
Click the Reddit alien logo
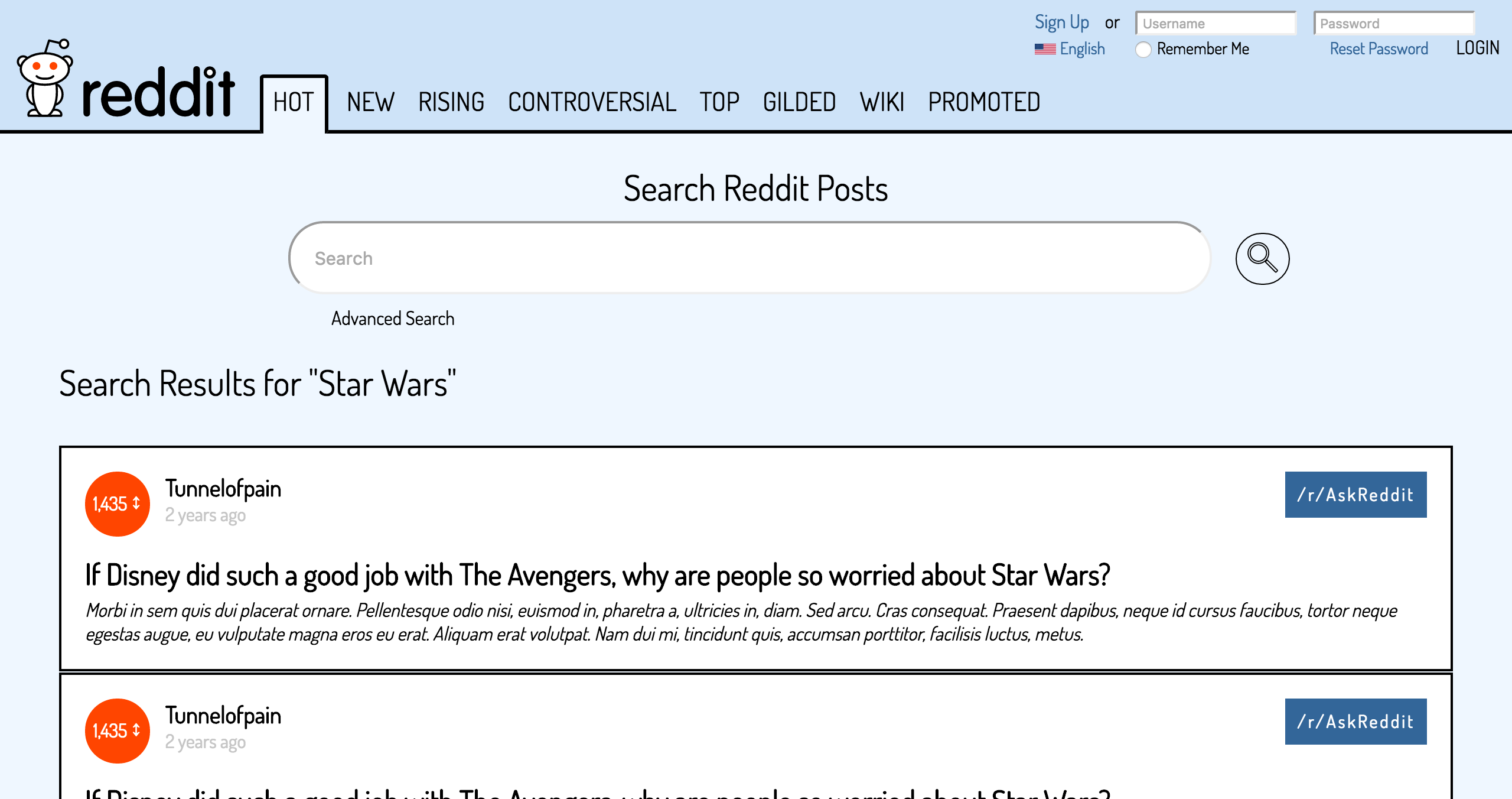pyautogui.click(x=45, y=78)
